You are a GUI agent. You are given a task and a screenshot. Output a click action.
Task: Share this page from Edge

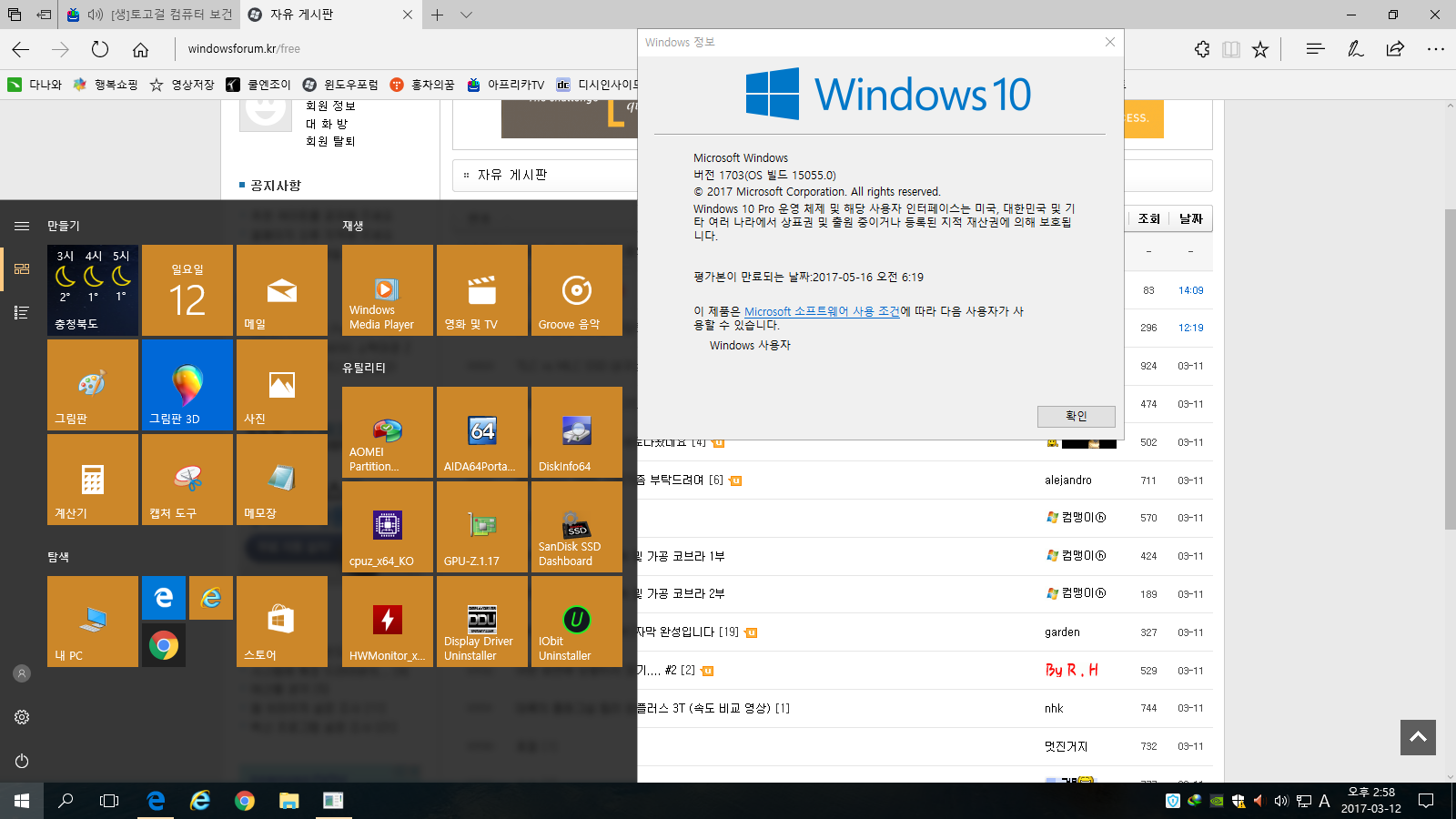coord(1395,49)
